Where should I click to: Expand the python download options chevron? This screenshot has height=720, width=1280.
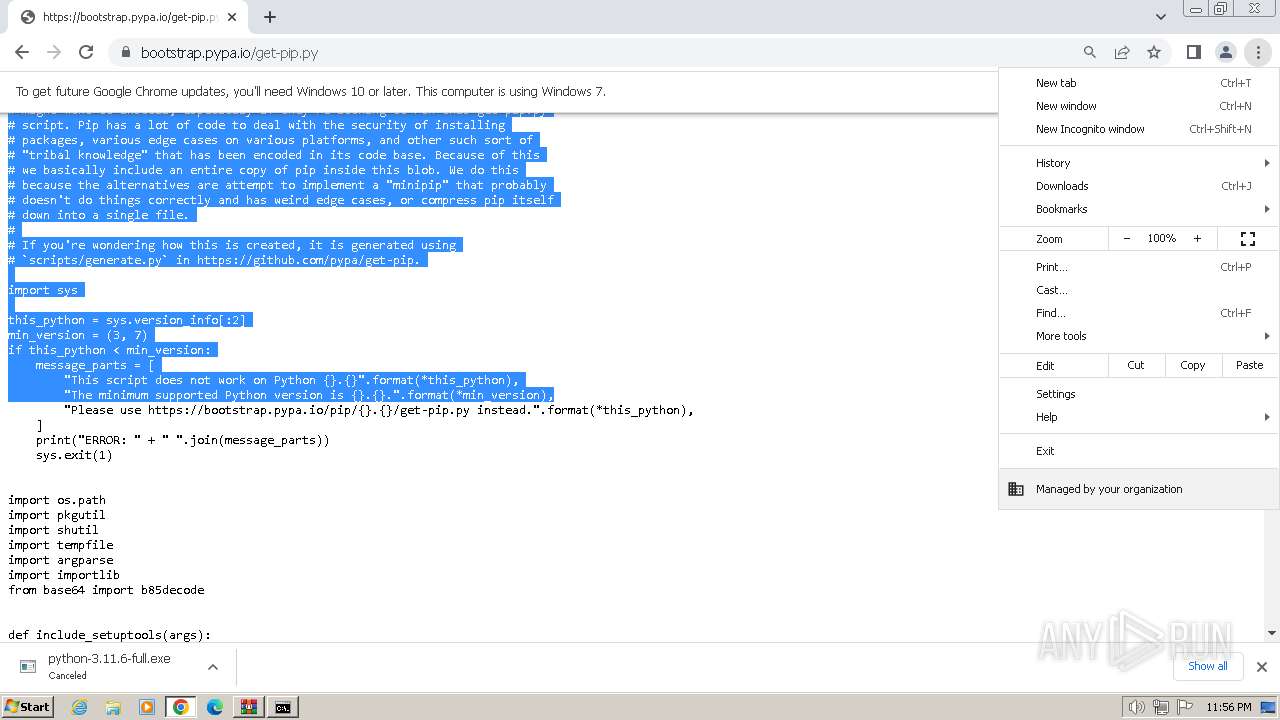coord(212,666)
